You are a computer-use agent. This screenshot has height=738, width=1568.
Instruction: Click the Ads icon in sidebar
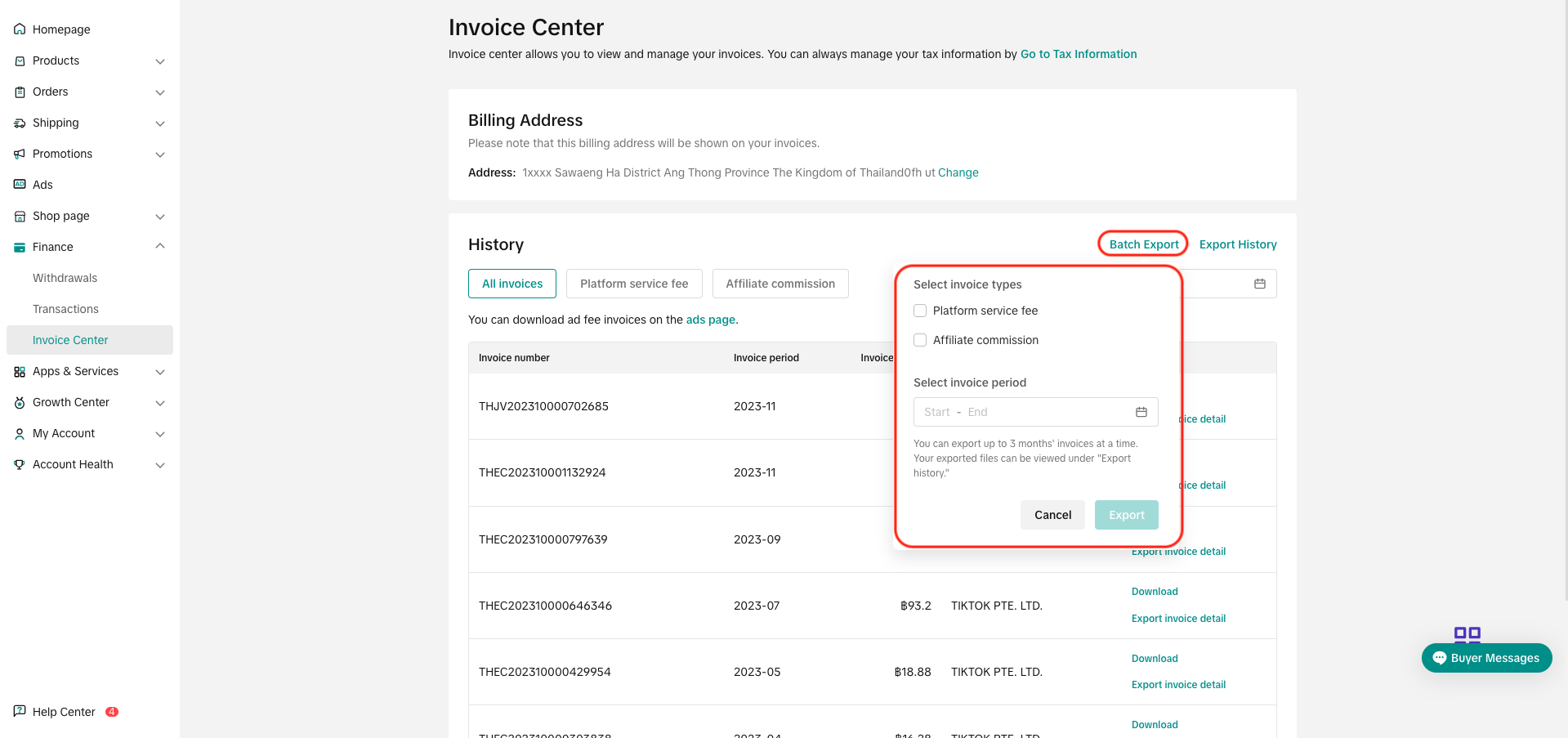point(20,185)
